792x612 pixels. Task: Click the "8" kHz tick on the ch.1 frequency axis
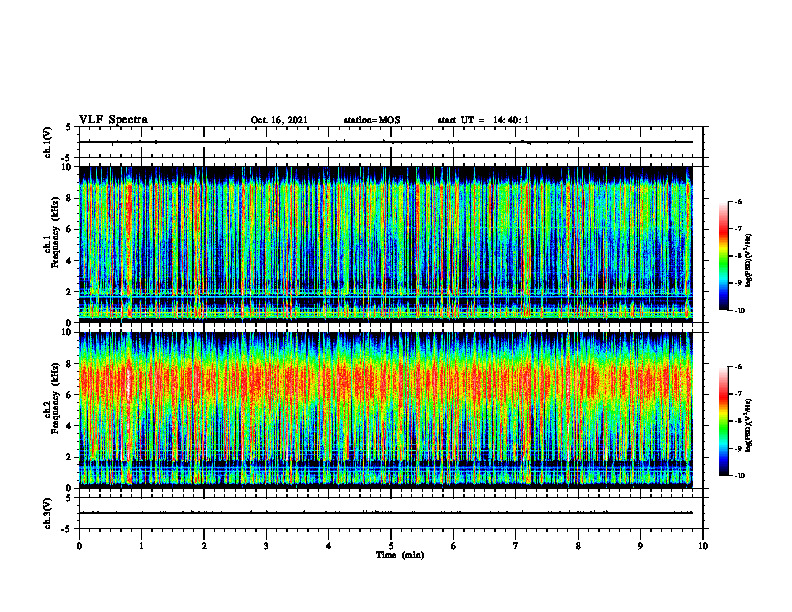click(x=69, y=198)
